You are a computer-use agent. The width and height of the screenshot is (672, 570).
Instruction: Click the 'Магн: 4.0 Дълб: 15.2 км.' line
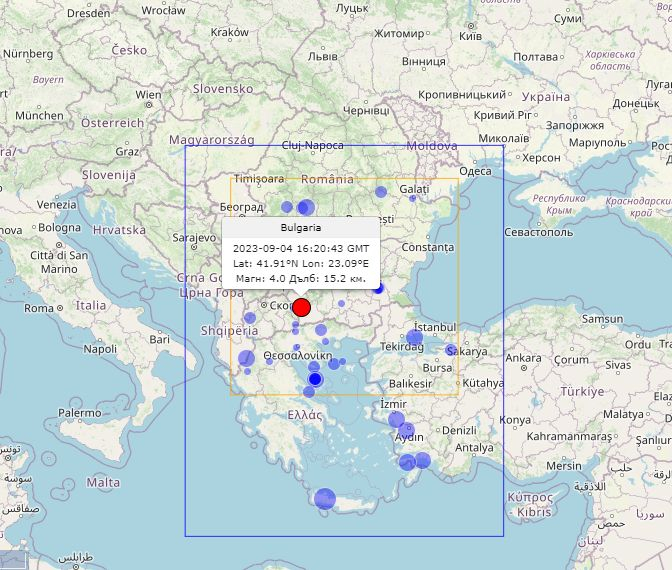pyautogui.click(x=301, y=279)
